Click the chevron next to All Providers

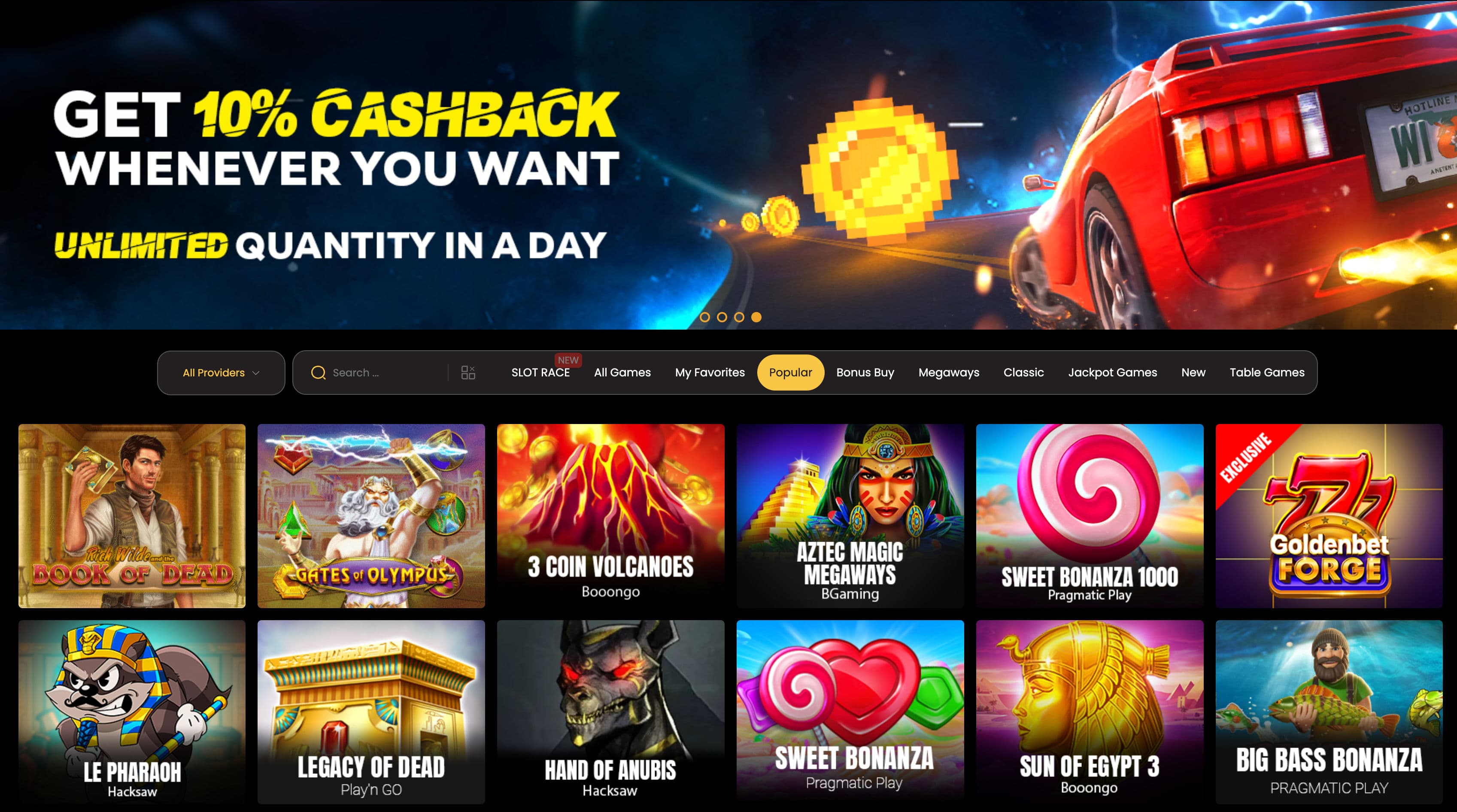(256, 373)
